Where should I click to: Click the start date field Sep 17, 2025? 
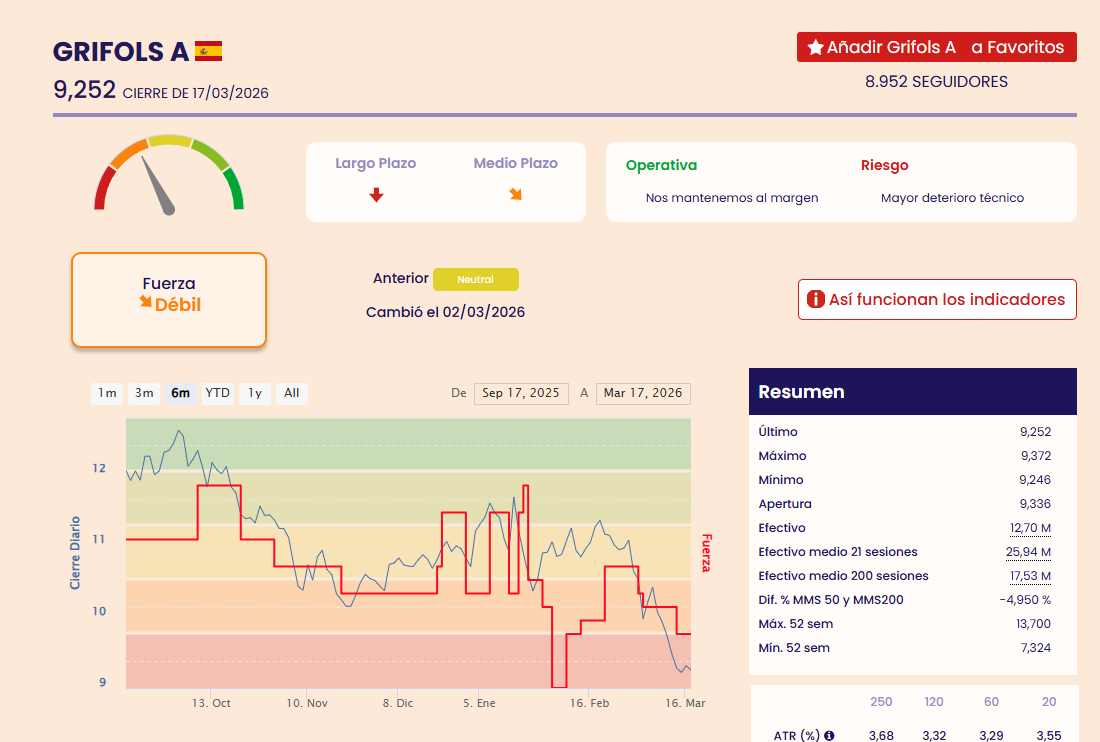(x=521, y=393)
